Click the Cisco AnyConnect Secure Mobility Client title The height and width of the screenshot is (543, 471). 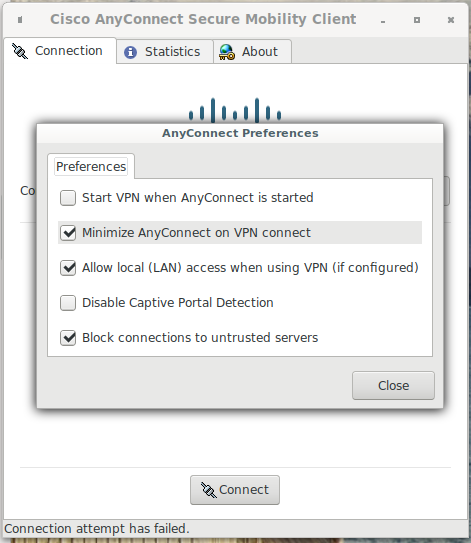(x=203, y=19)
